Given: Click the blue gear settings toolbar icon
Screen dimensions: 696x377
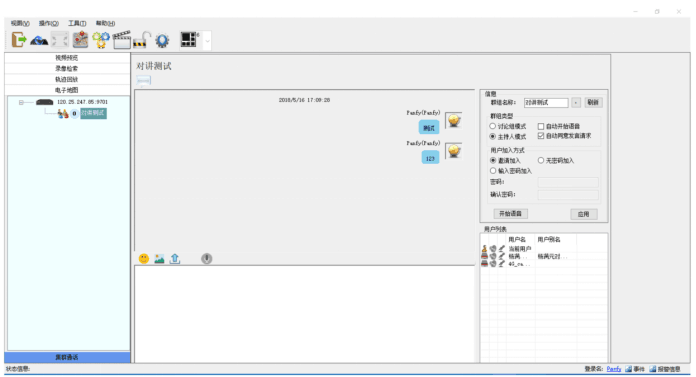Looking at the screenshot, I should 162,40.
